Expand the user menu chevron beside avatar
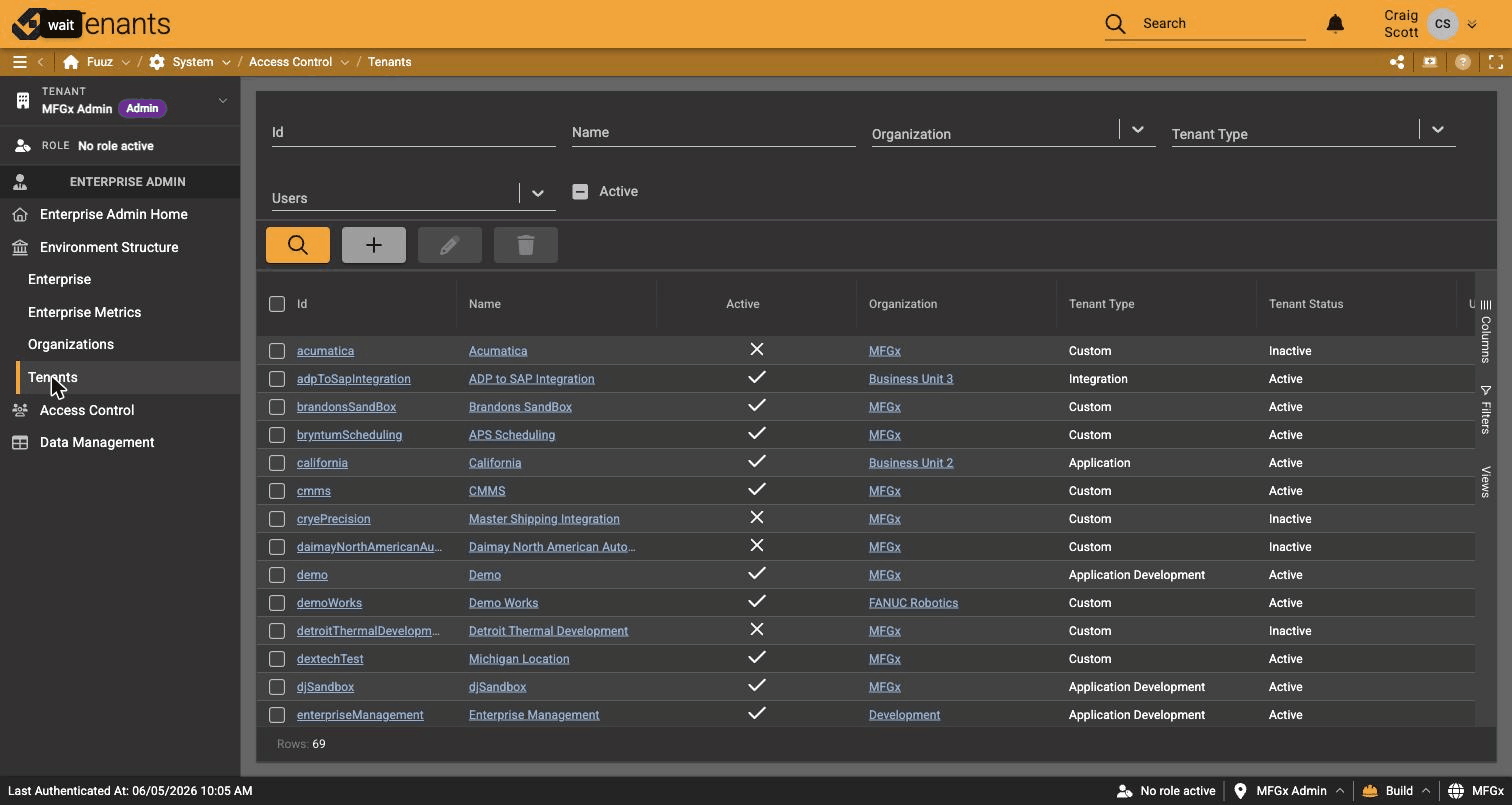This screenshot has height=805, width=1512. point(1472,25)
